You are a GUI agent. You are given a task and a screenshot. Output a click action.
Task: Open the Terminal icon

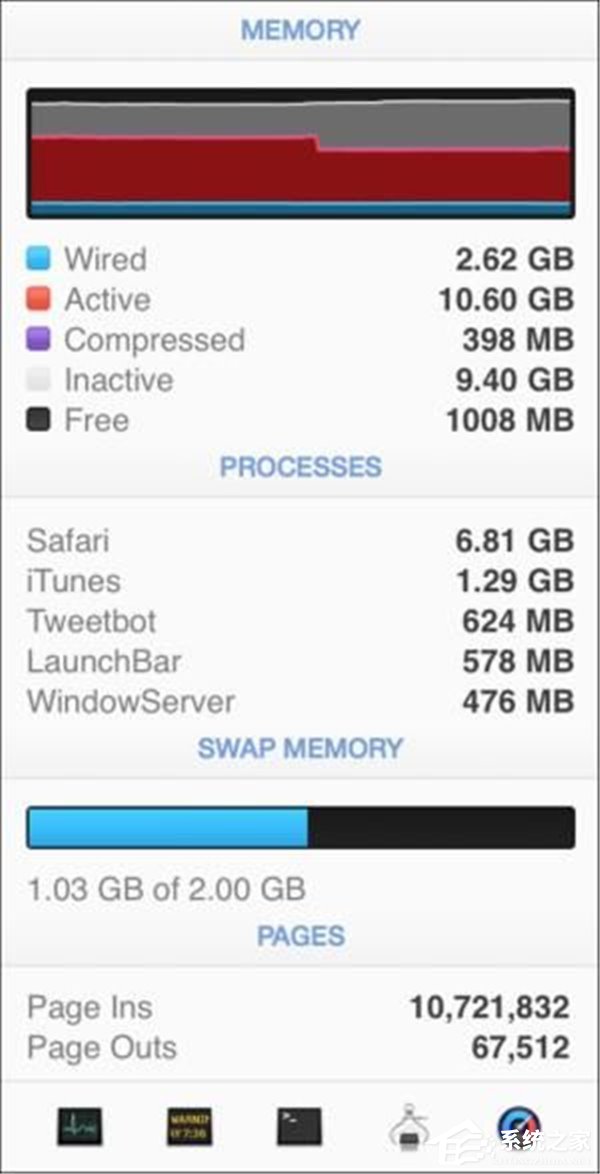tap(299, 1127)
